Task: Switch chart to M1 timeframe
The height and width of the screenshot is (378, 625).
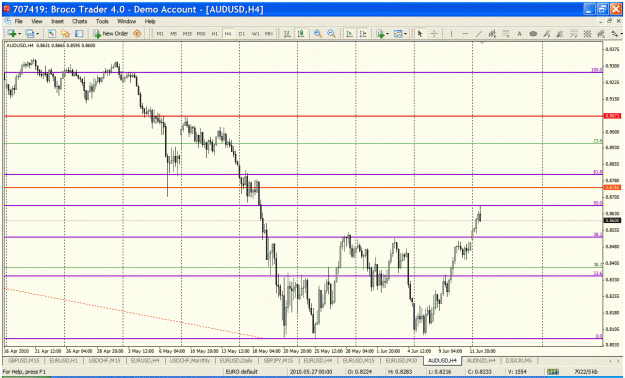Action: click(160, 34)
